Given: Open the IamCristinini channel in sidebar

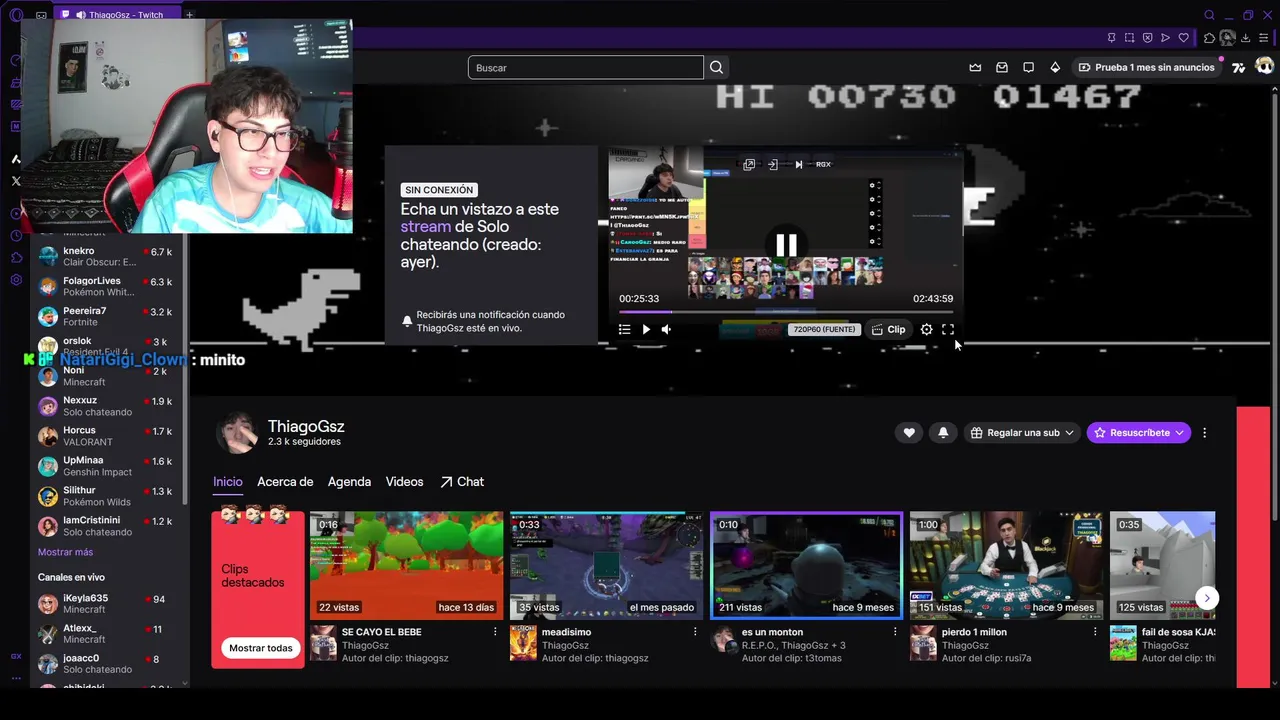Looking at the screenshot, I should (x=108, y=526).
